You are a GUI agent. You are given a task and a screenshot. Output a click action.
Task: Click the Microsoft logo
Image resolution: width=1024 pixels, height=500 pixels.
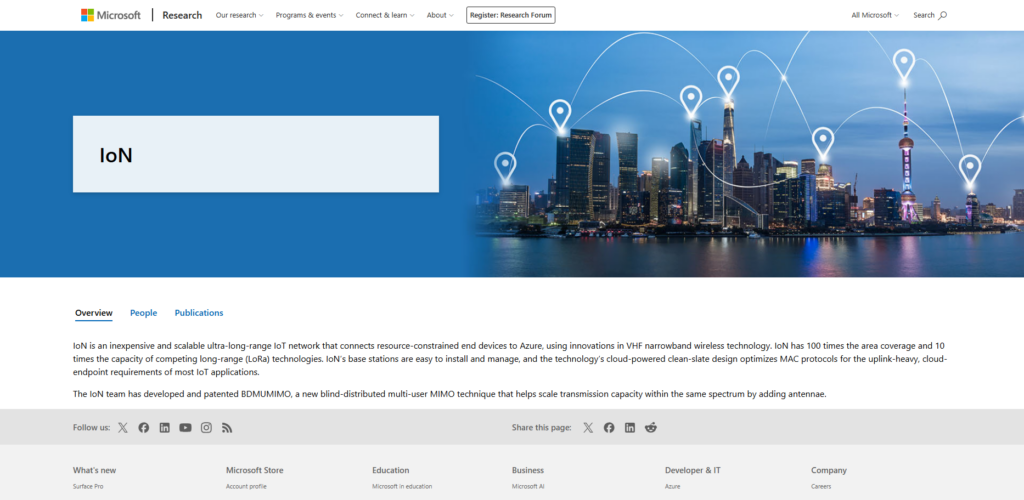coord(110,15)
